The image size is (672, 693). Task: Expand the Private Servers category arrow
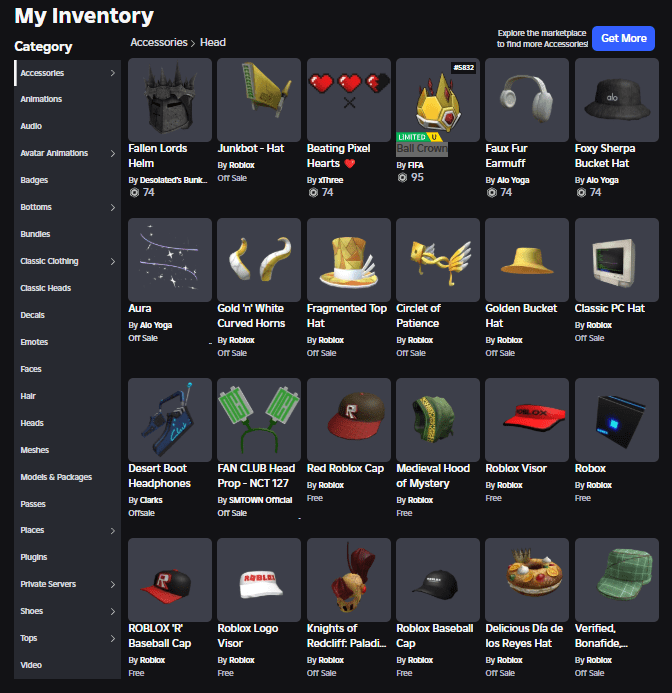tap(113, 584)
